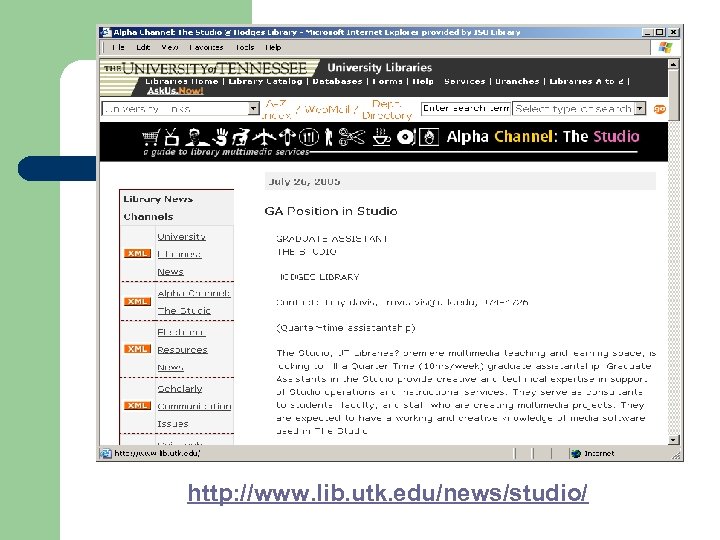
Task: Click the Libraries Home link
Action: [181, 81]
